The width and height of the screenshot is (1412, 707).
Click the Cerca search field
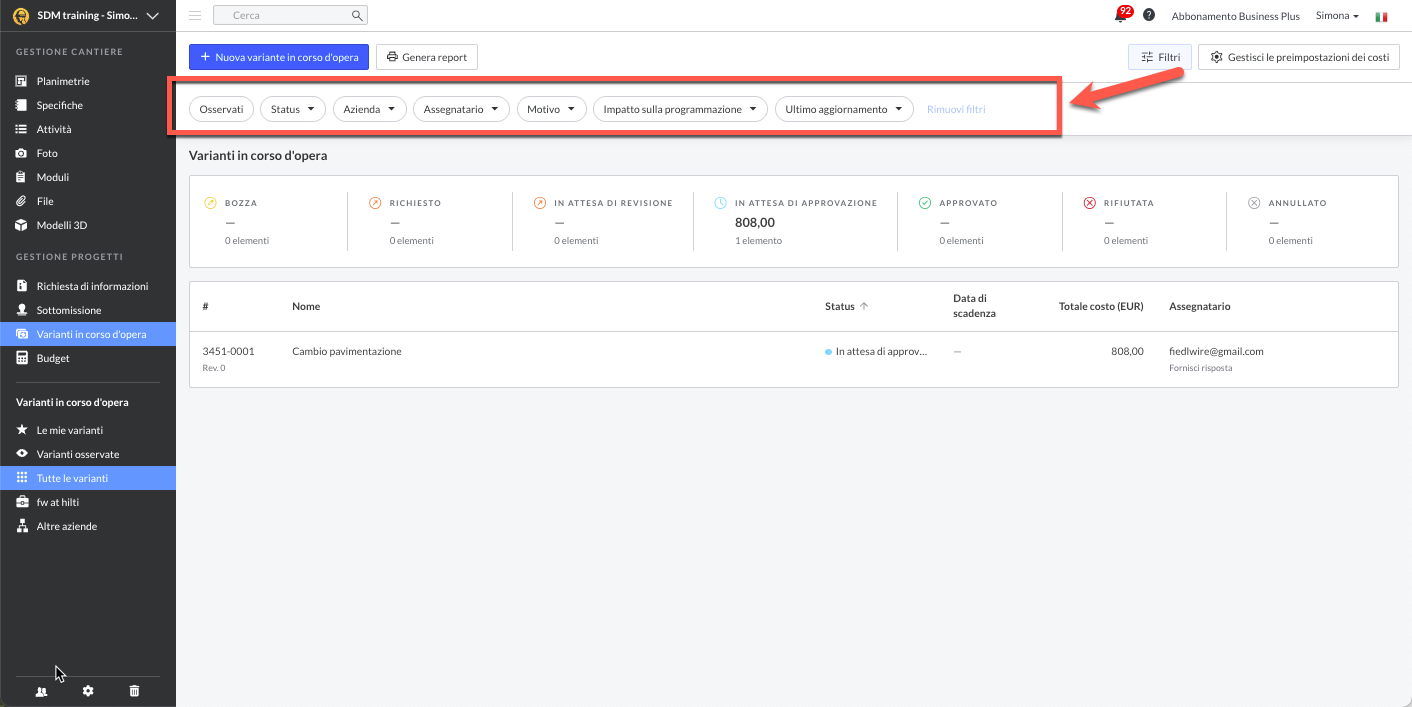click(285, 16)
